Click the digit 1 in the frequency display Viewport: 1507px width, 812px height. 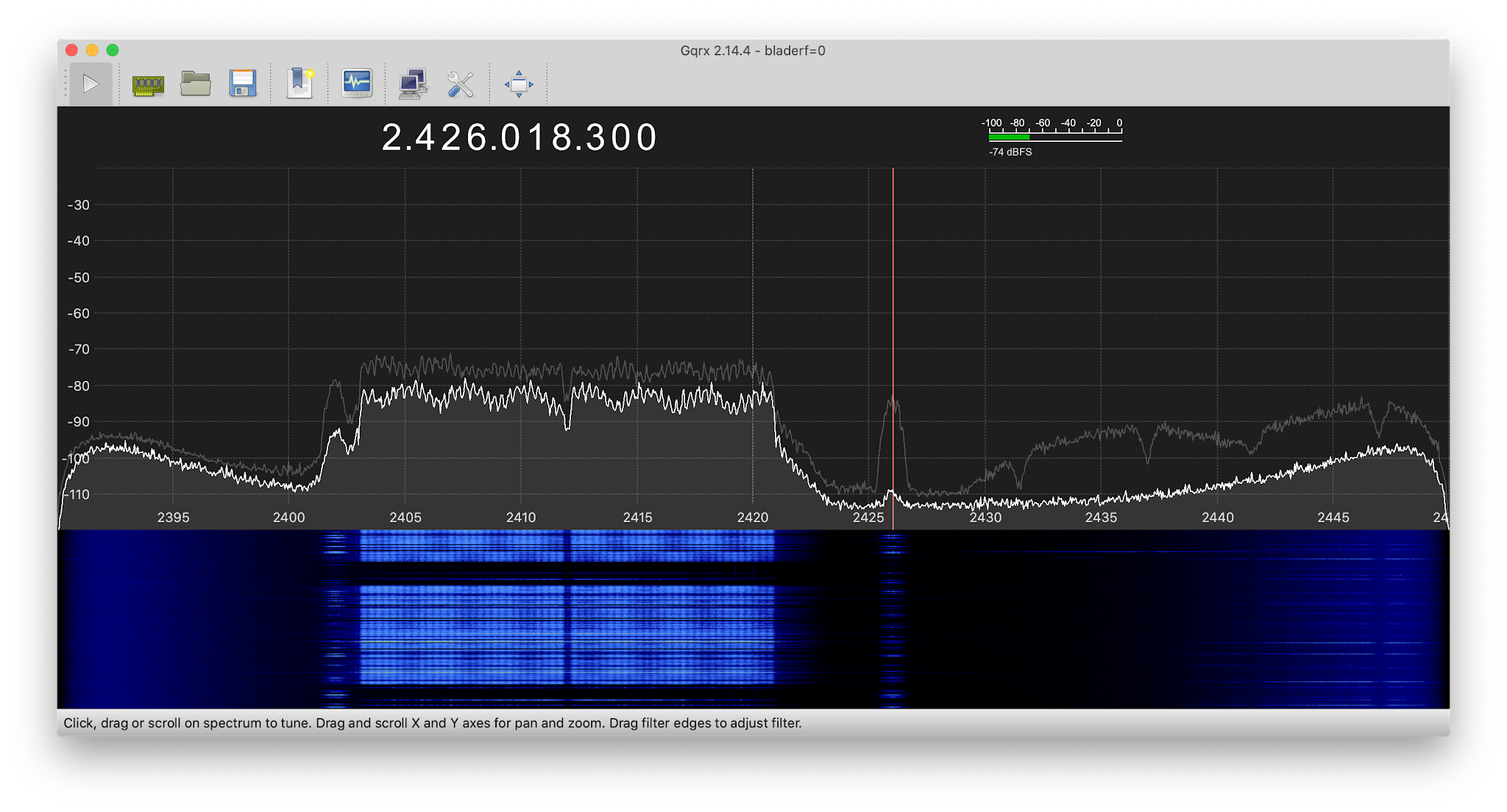point(536,138)
